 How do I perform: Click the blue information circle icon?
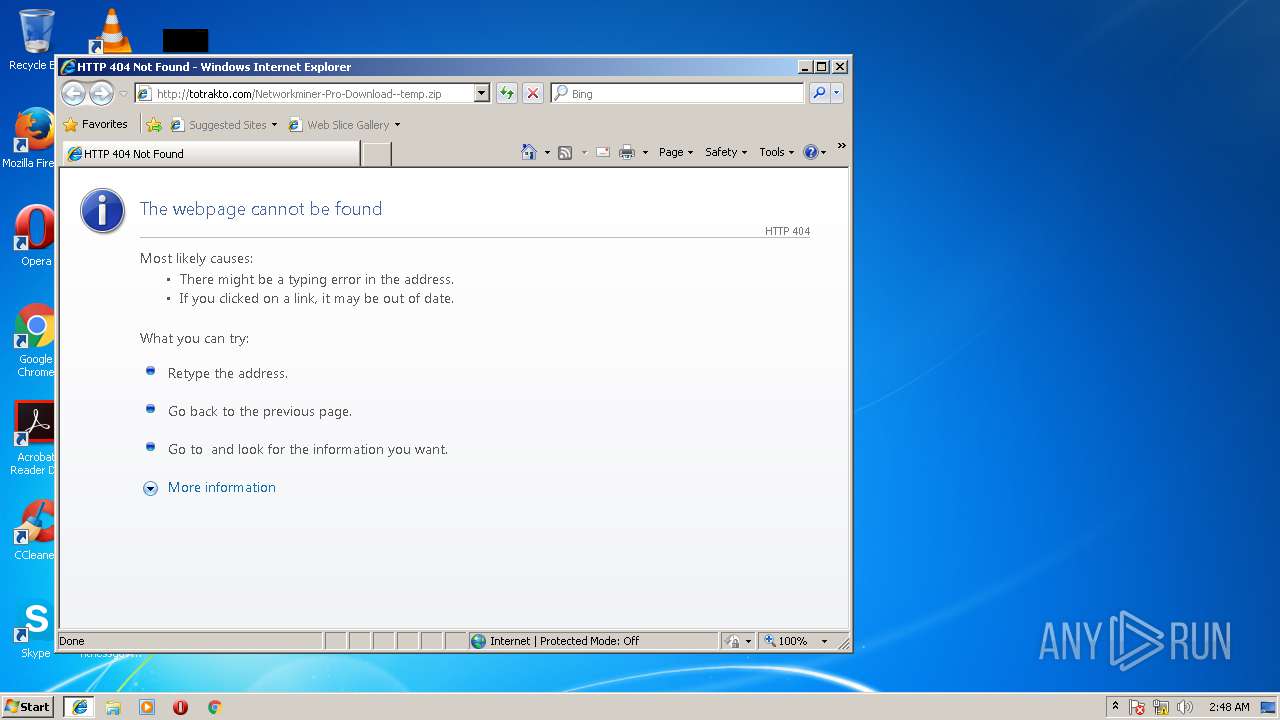103,211
